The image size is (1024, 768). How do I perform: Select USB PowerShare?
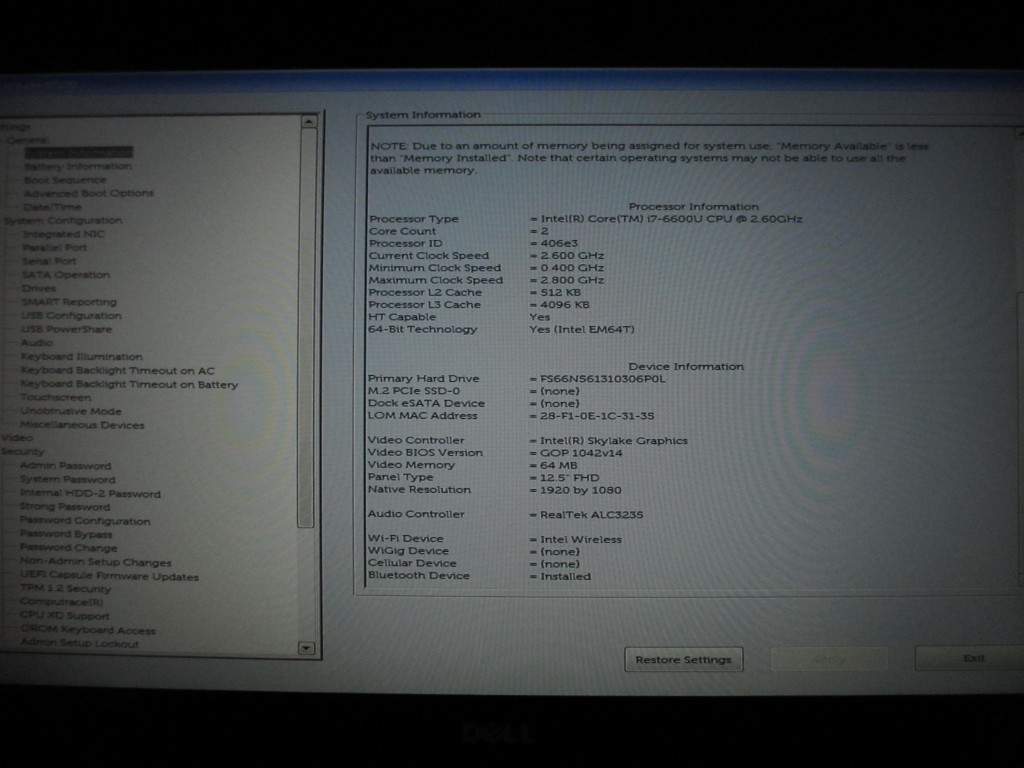[x=67, y=329]
